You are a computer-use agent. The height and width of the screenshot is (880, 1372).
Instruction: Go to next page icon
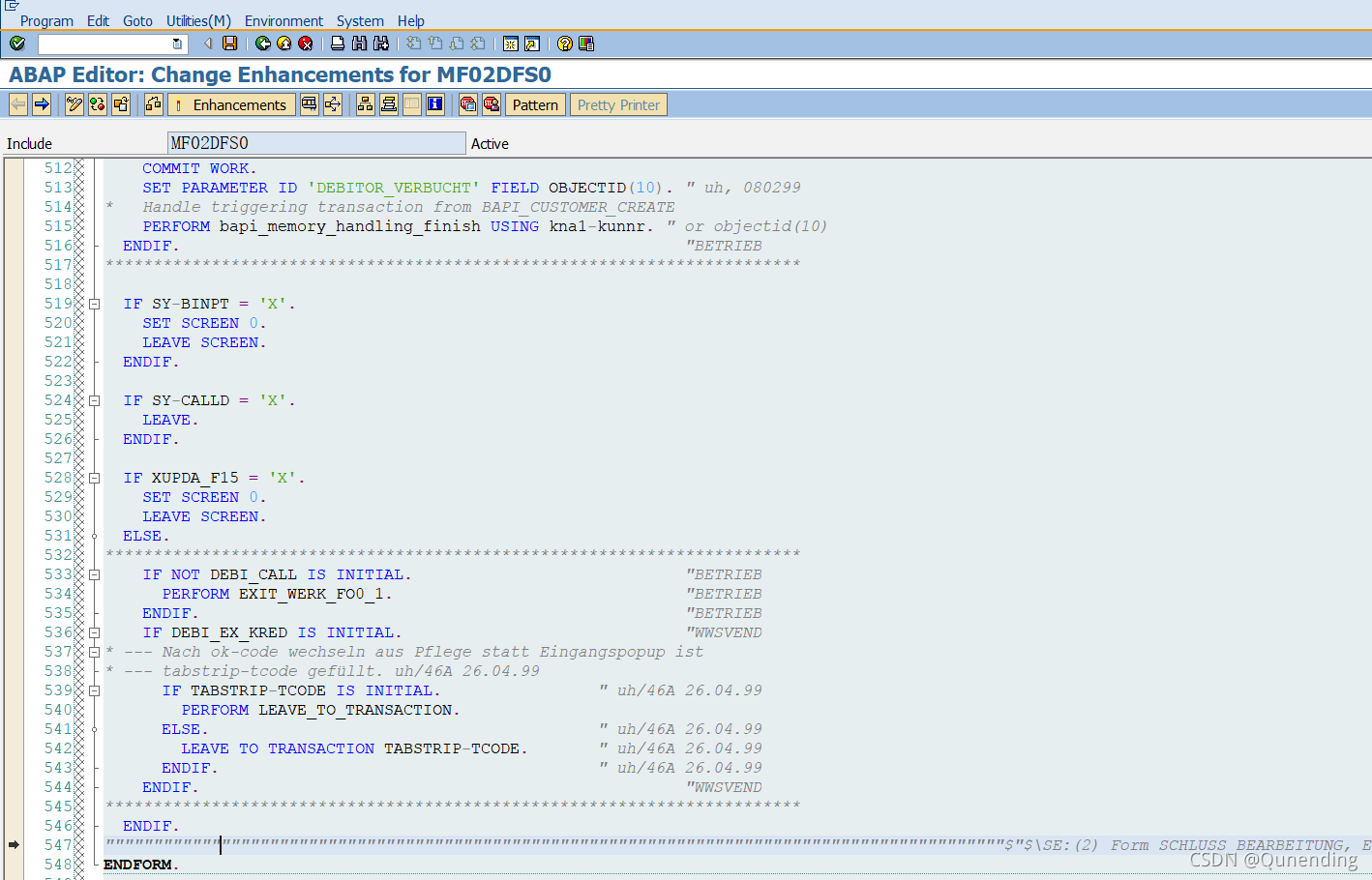point(456,44)
